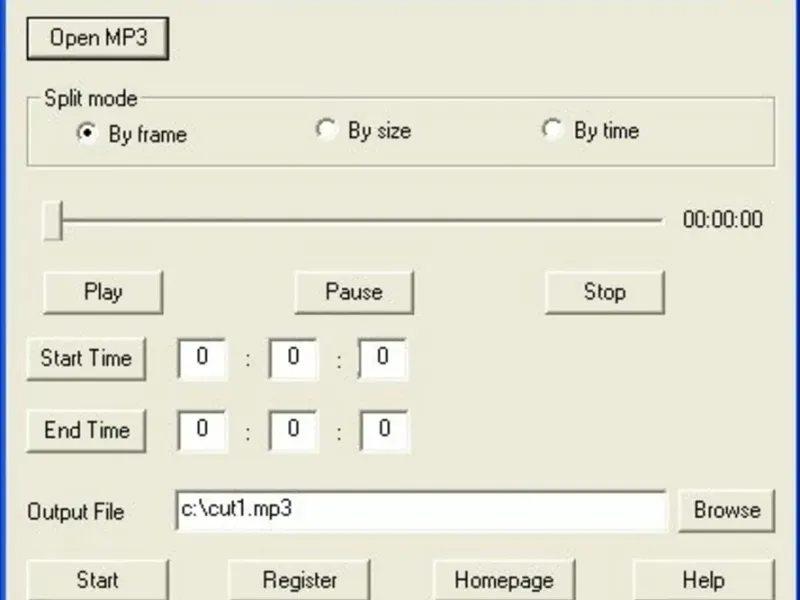Click the playback position slider thumb
This screenshot has height=600, width=800.
point(53,220)
